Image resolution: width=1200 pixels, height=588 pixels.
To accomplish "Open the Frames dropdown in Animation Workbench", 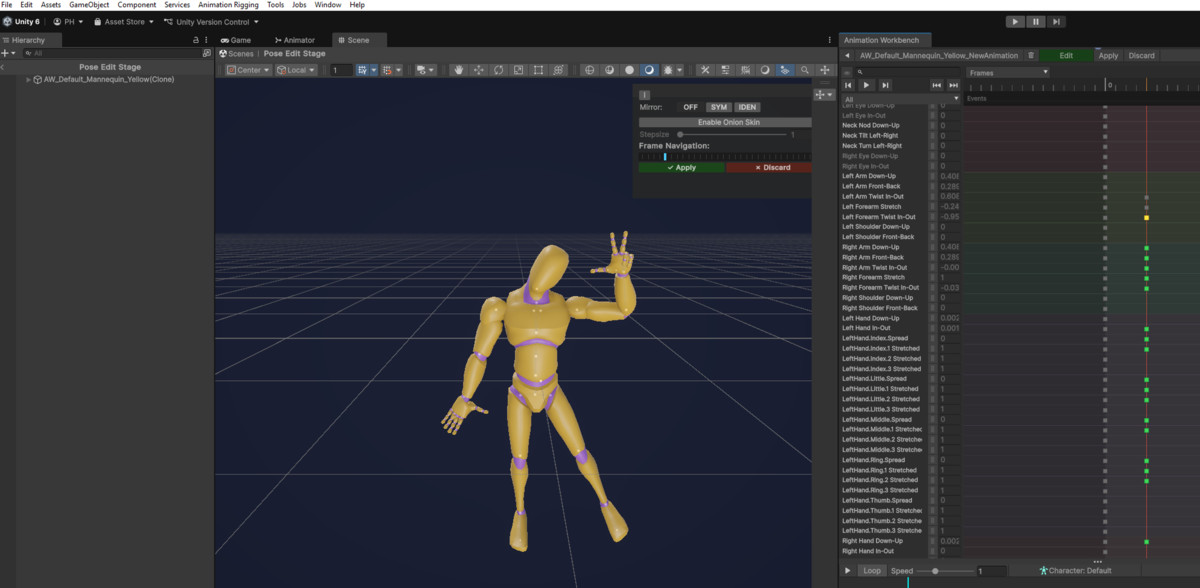I will click(x=1008, y=70).
